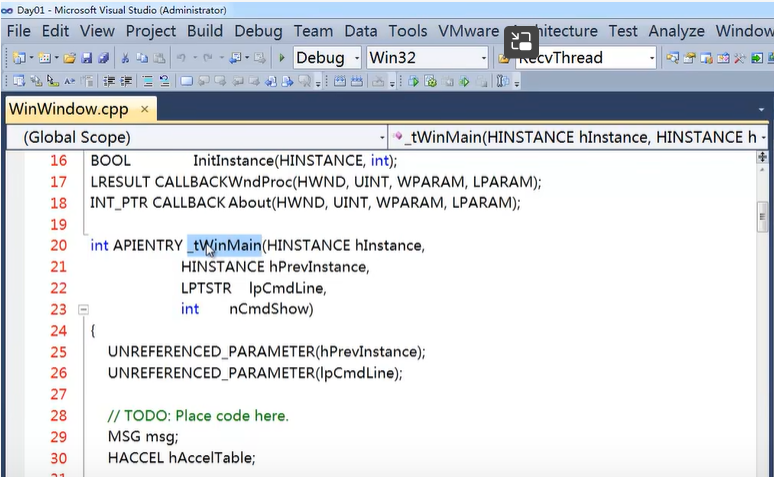Click the Build Solution gear icon
774x477 pixels.
[x=430, y=81]
